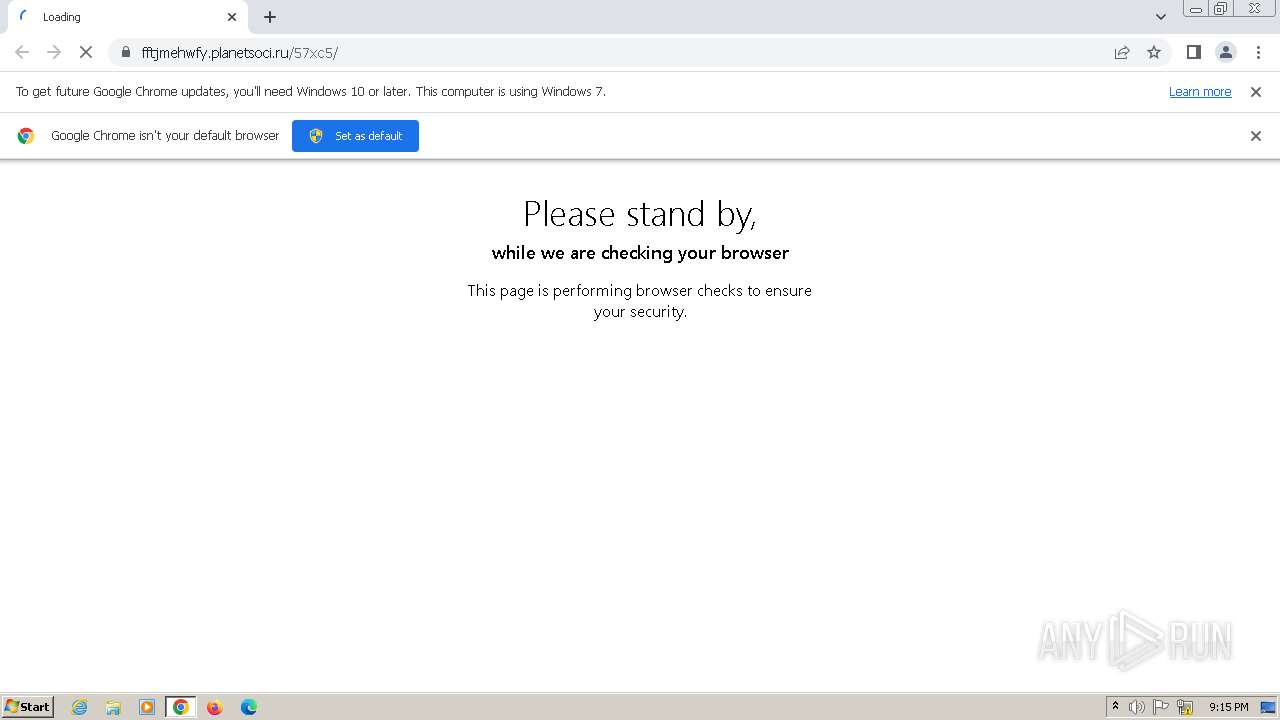Open the Action Center flag icon

coord(1161,707)
